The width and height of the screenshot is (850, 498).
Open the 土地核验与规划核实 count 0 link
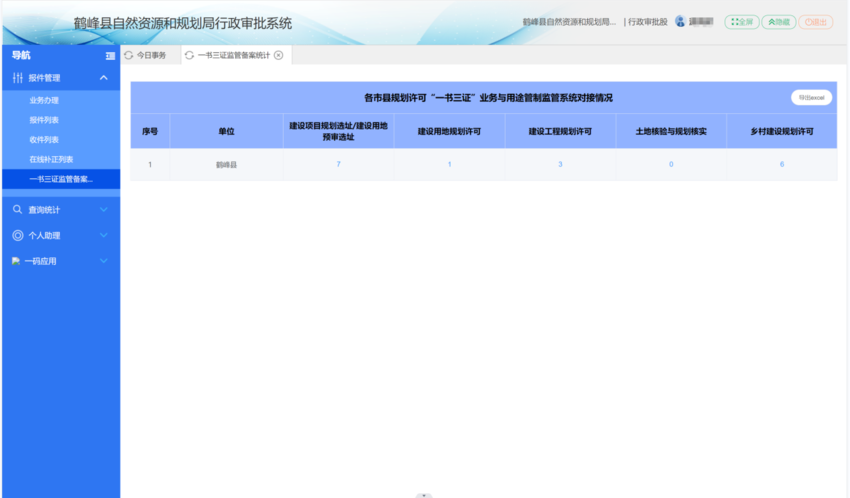[x=671, y=164]
